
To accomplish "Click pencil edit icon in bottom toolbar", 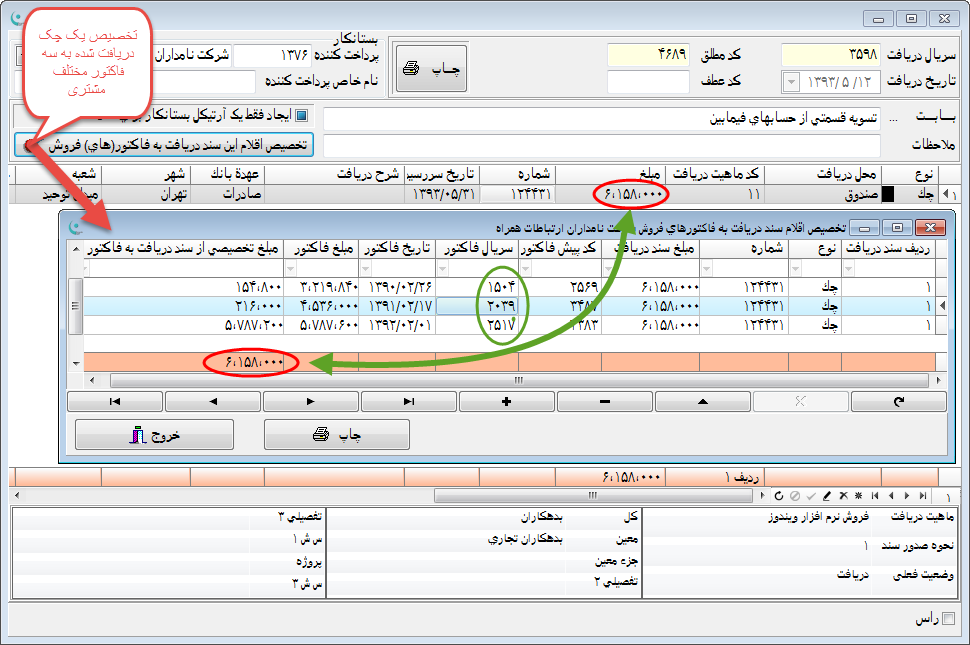I will coord(827,496).
